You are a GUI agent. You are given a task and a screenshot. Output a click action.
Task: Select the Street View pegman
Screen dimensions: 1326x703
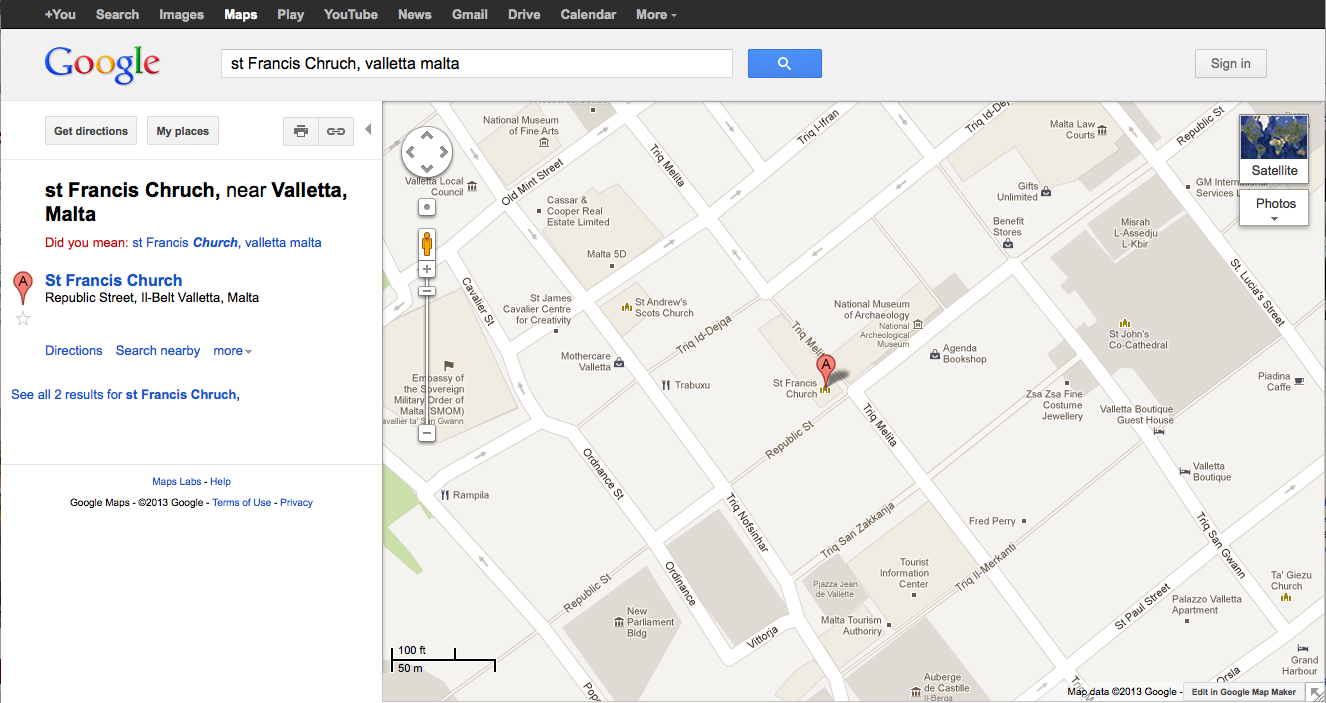427,243
